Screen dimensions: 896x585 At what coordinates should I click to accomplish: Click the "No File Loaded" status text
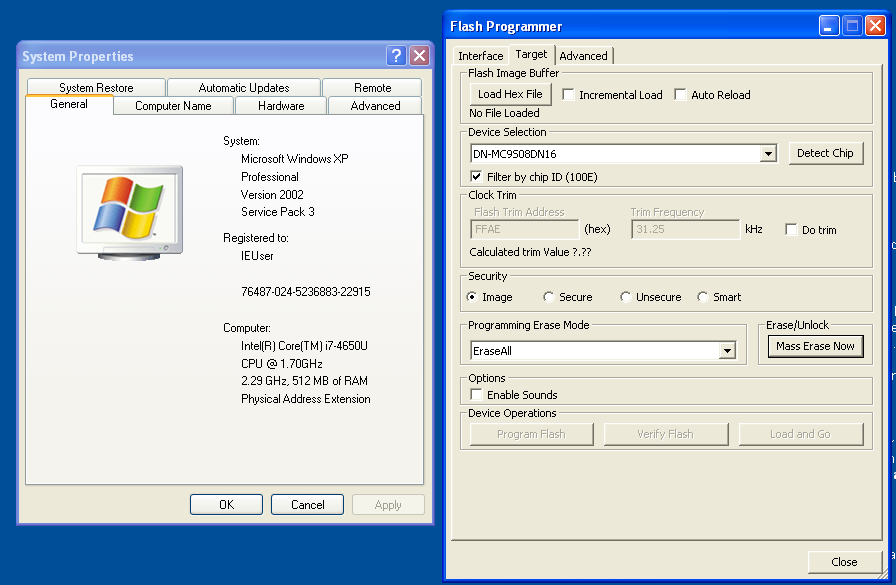(x=504, y=113)
